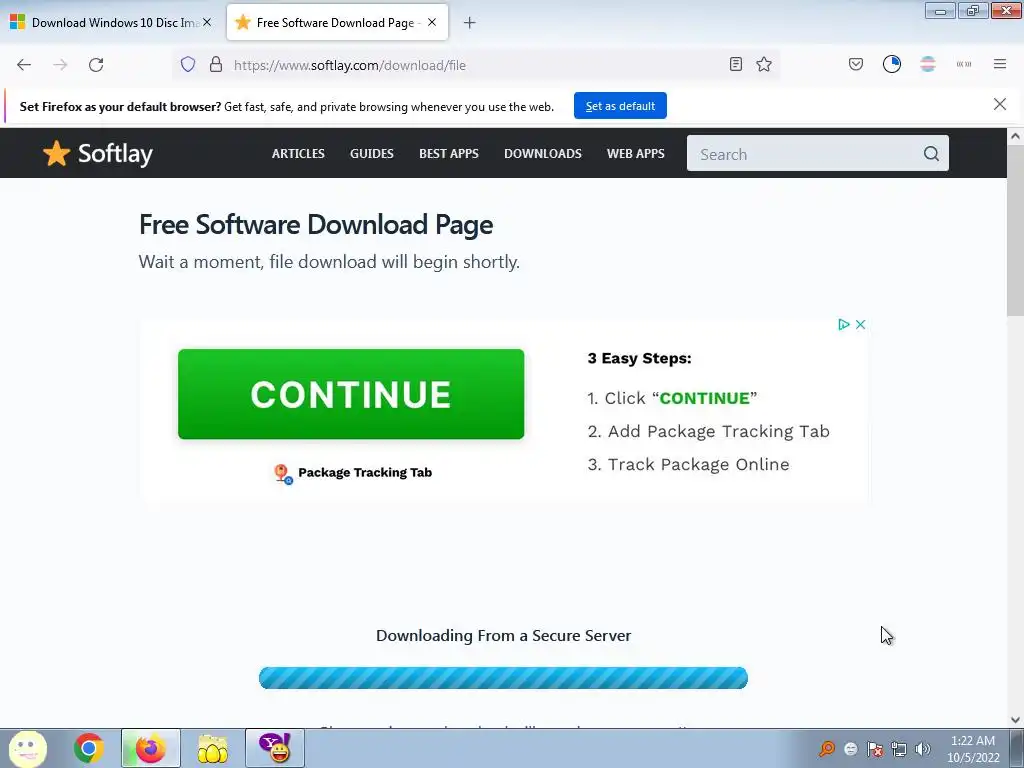Image resolution: width=1024 pixels, height=768 pixels.
Task: Switch to Download Windows 10 Disc Image tab
Action: (111, 22)
